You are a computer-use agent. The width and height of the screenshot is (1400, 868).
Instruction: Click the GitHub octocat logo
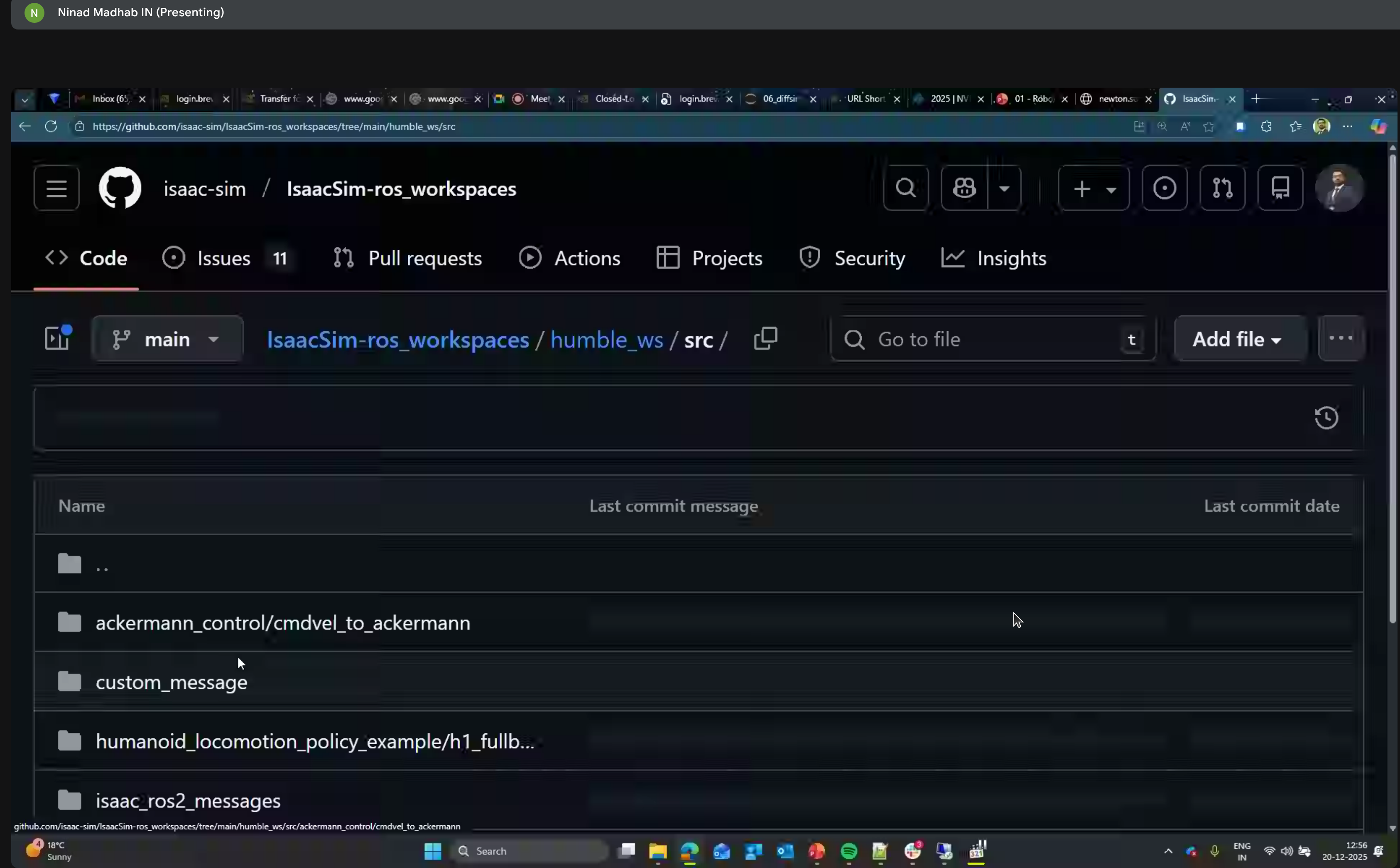click(119, 188)
